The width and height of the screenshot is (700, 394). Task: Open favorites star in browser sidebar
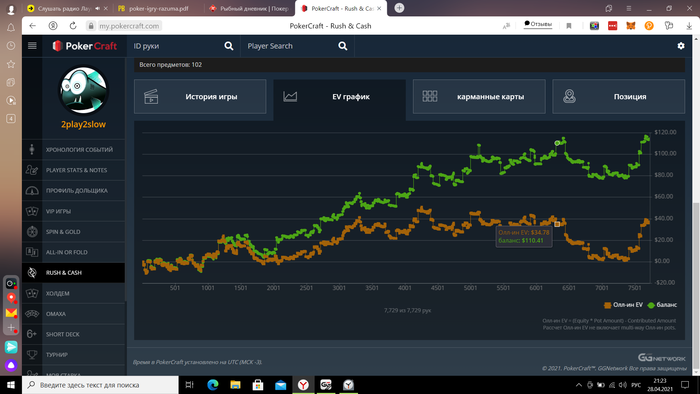tap(11, 64)
